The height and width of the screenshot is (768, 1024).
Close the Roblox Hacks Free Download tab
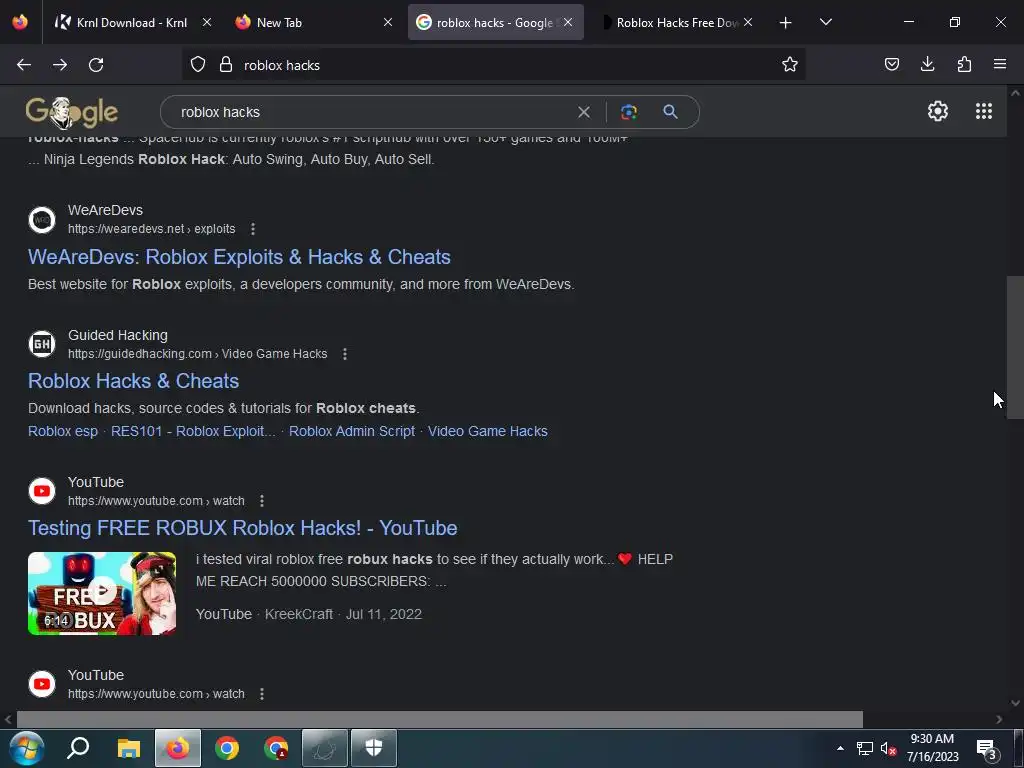click(748, 23)
